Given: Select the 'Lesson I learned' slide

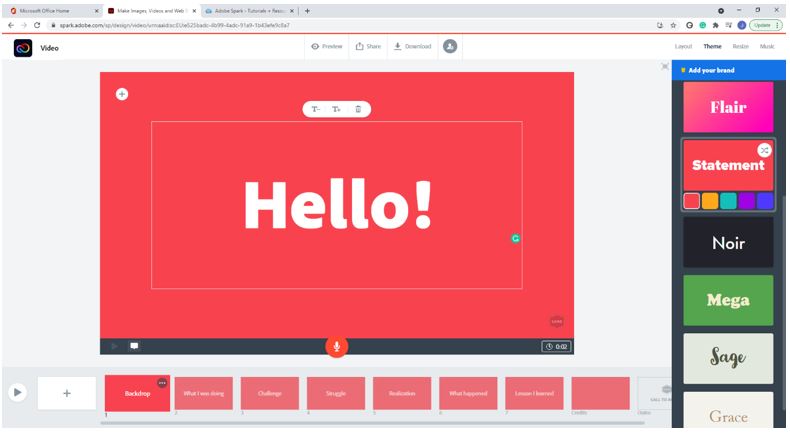Looking at the screenshot, I should point(534,393).
